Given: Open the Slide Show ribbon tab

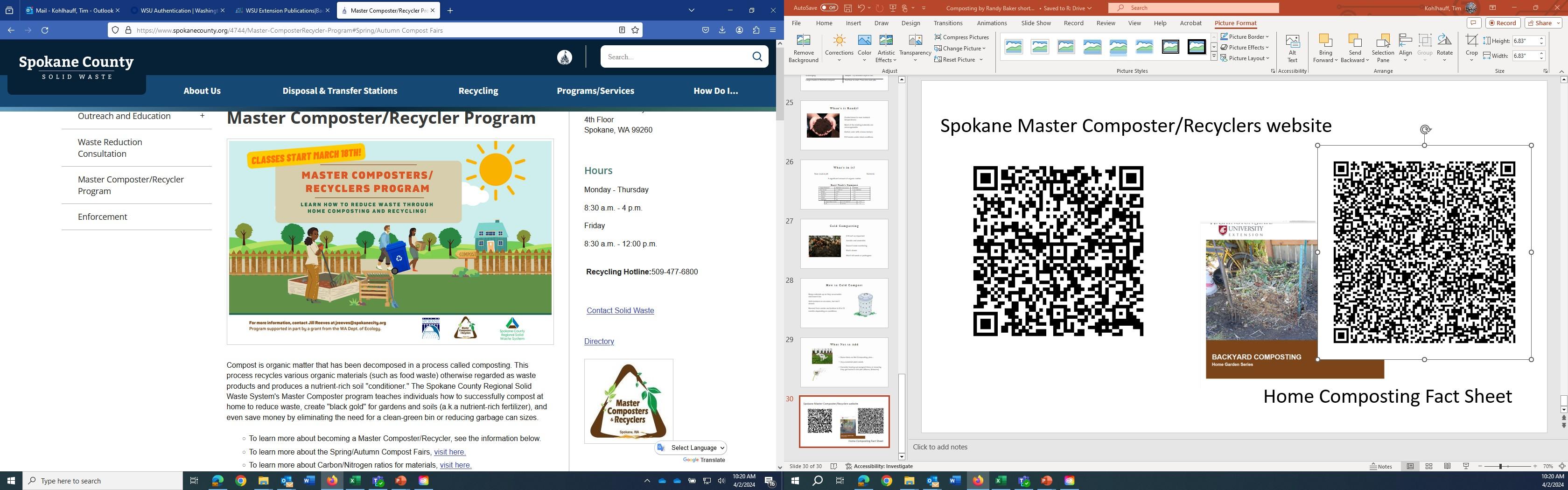Looking at the screenshot, I should (x=1036, y=23).
